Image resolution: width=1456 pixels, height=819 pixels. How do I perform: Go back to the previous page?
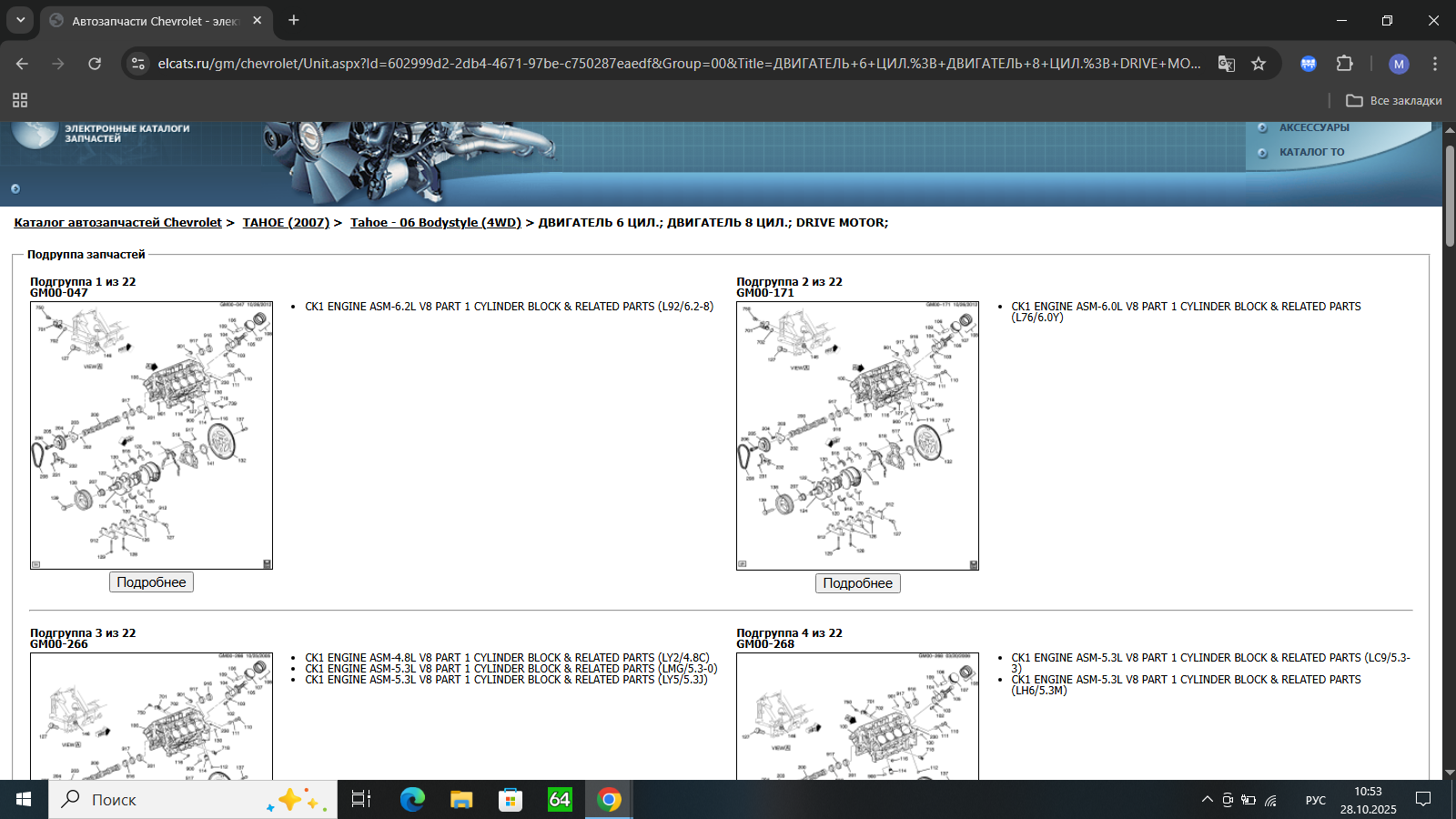click(x=23, y=64)
